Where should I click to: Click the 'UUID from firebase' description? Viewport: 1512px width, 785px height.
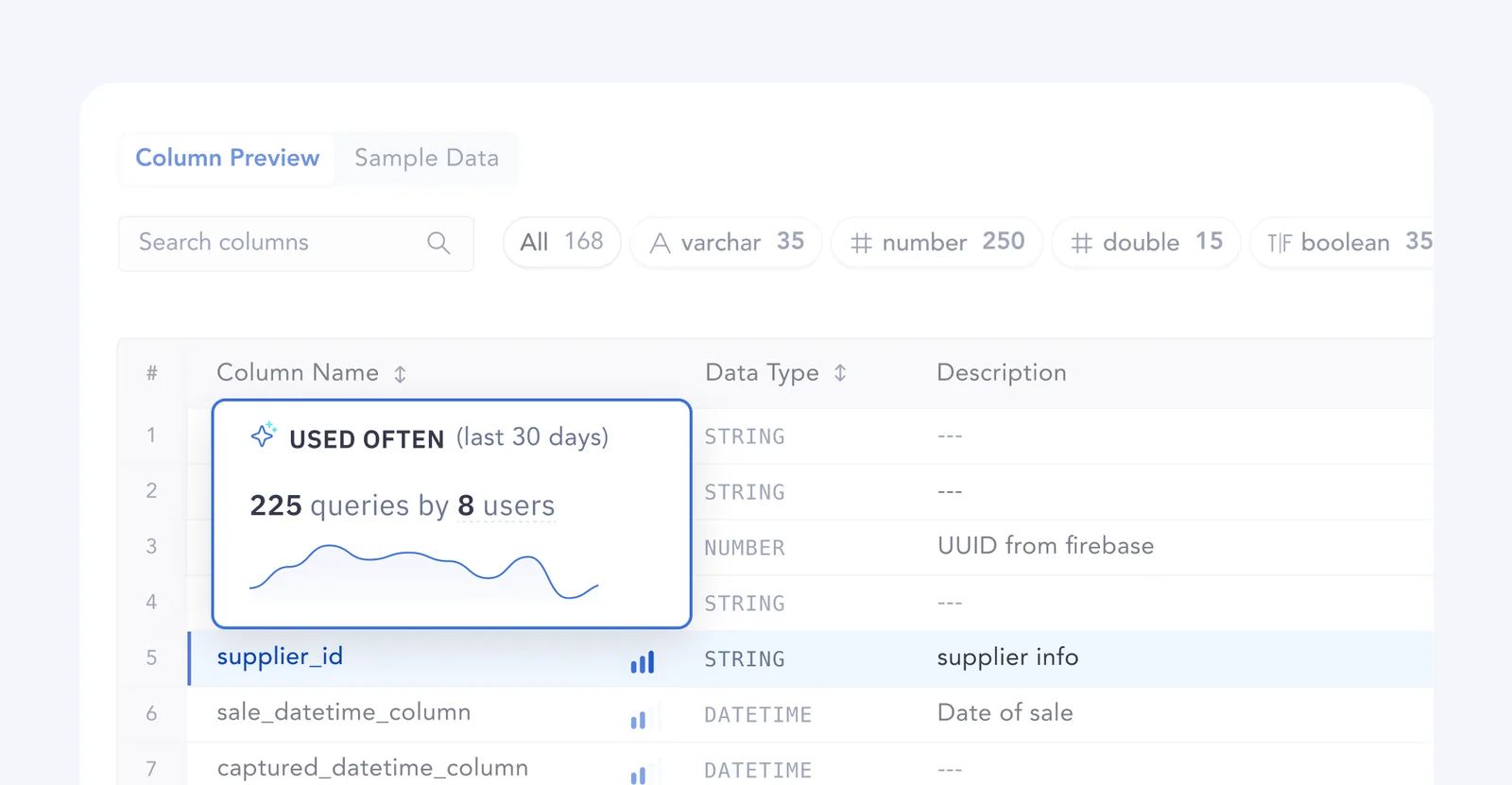1045,546
